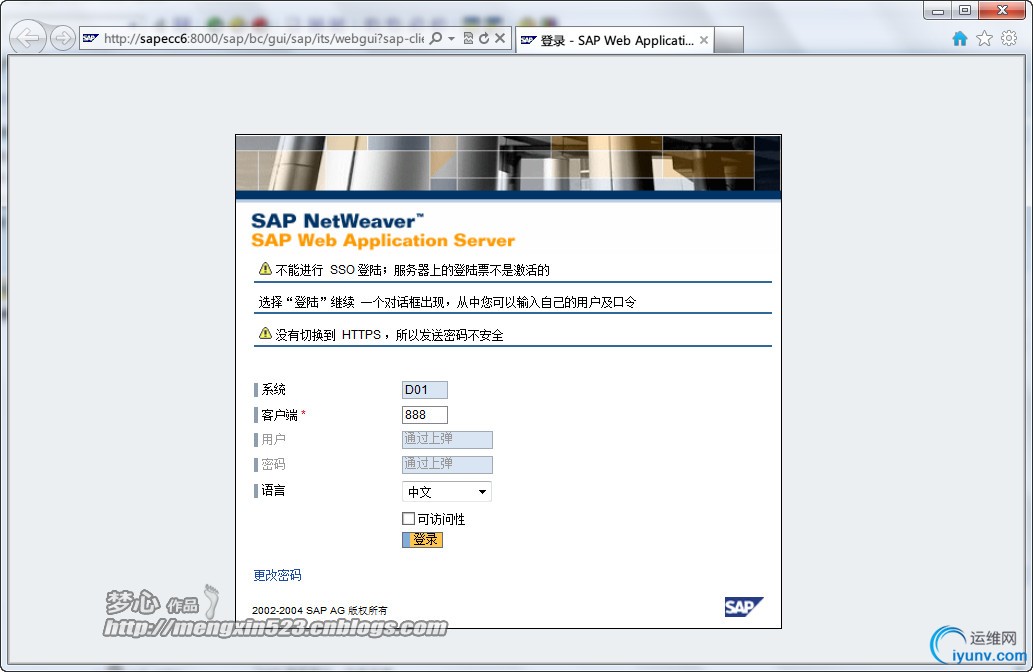Open the browser Tools gear icon
The image size is (1033, 672).
point(1009,38)
